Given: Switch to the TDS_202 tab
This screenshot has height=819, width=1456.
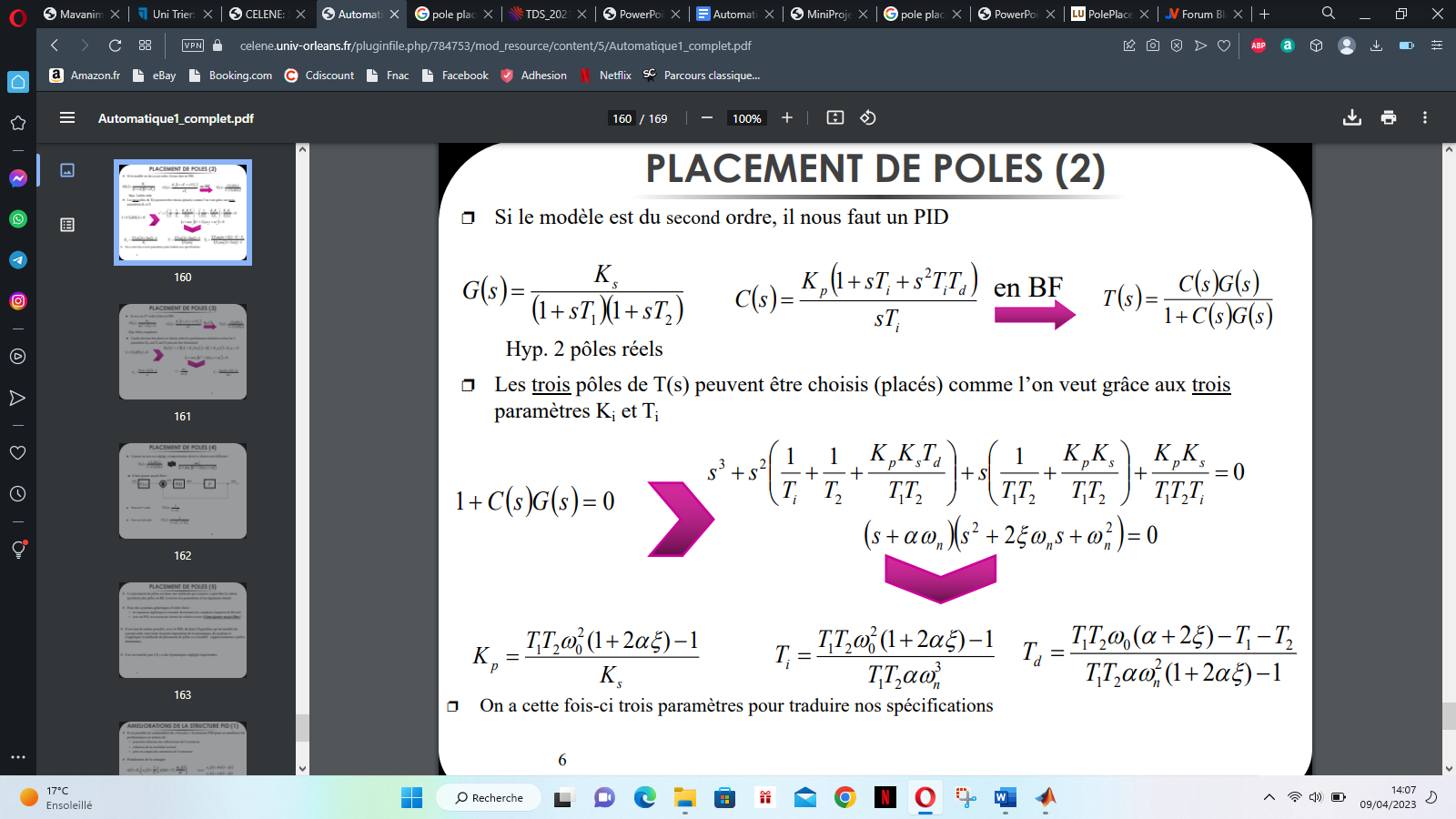Looking at the screenshot, I should [x=547, y=14].
